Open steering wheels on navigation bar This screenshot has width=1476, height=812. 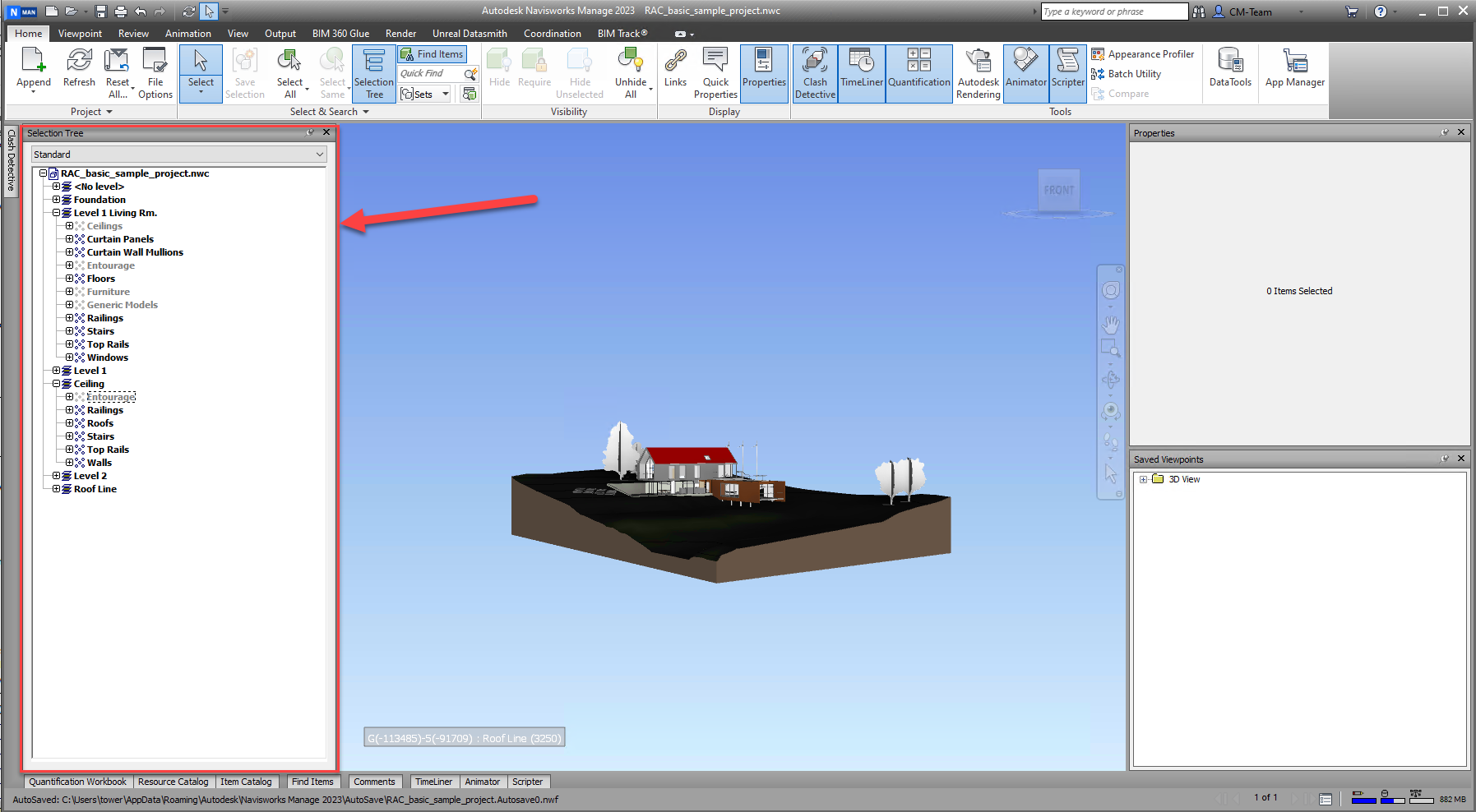pyautogui.click(x=1111, y=291)
